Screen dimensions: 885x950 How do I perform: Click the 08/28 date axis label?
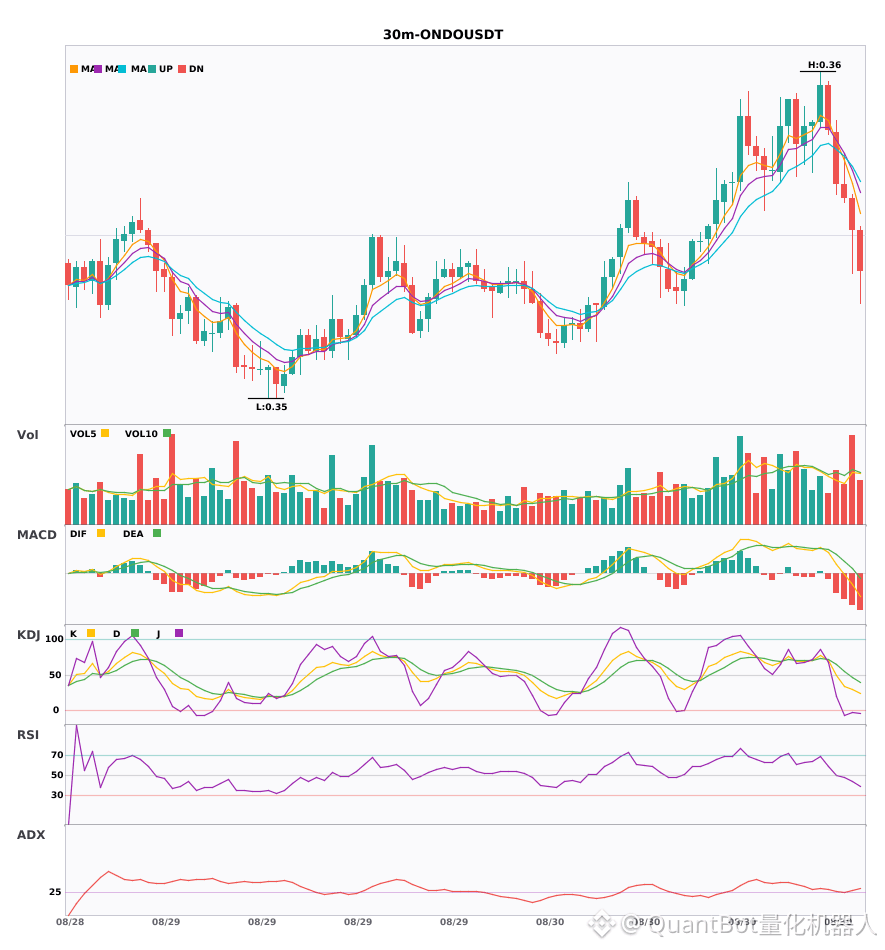tap(70, 922)
